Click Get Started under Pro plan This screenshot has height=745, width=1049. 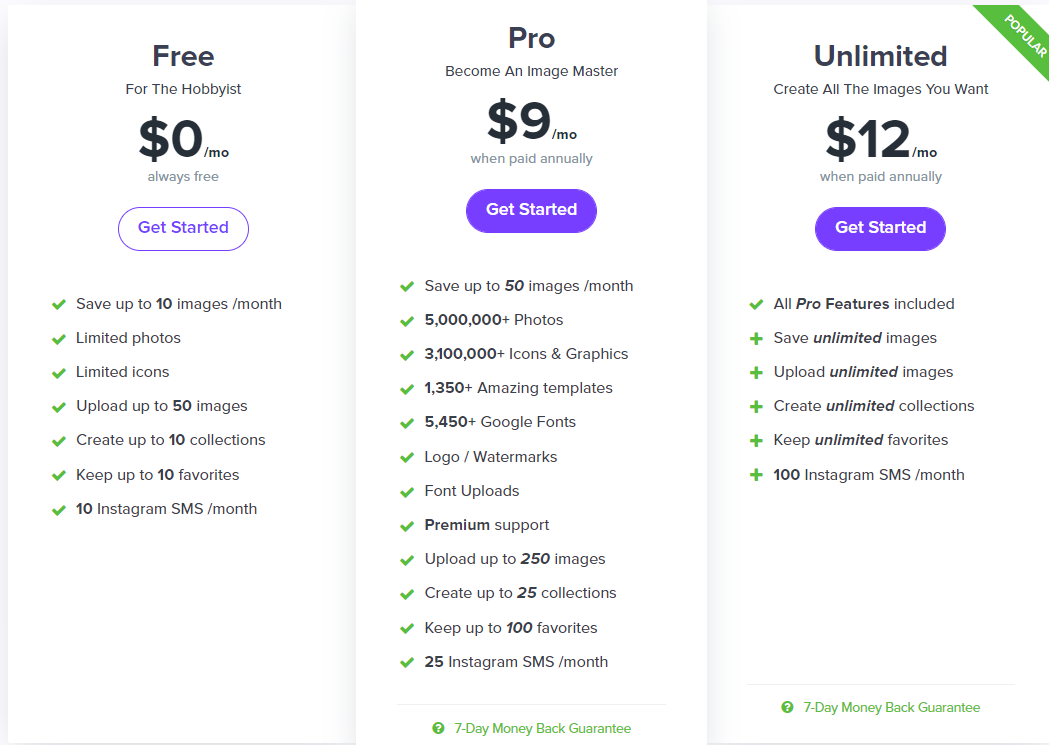[531, 210]
